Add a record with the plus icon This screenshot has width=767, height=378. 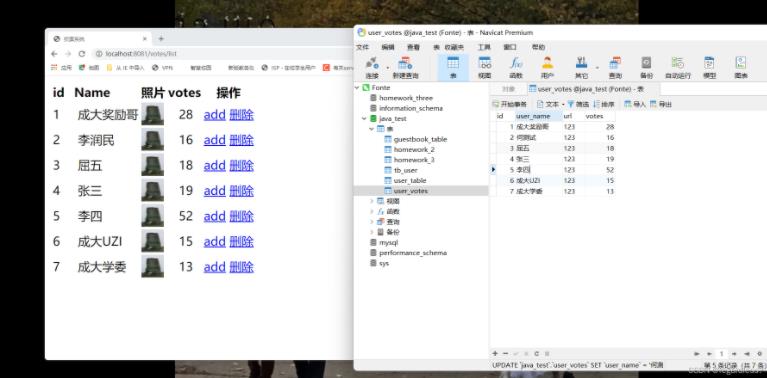495,353
